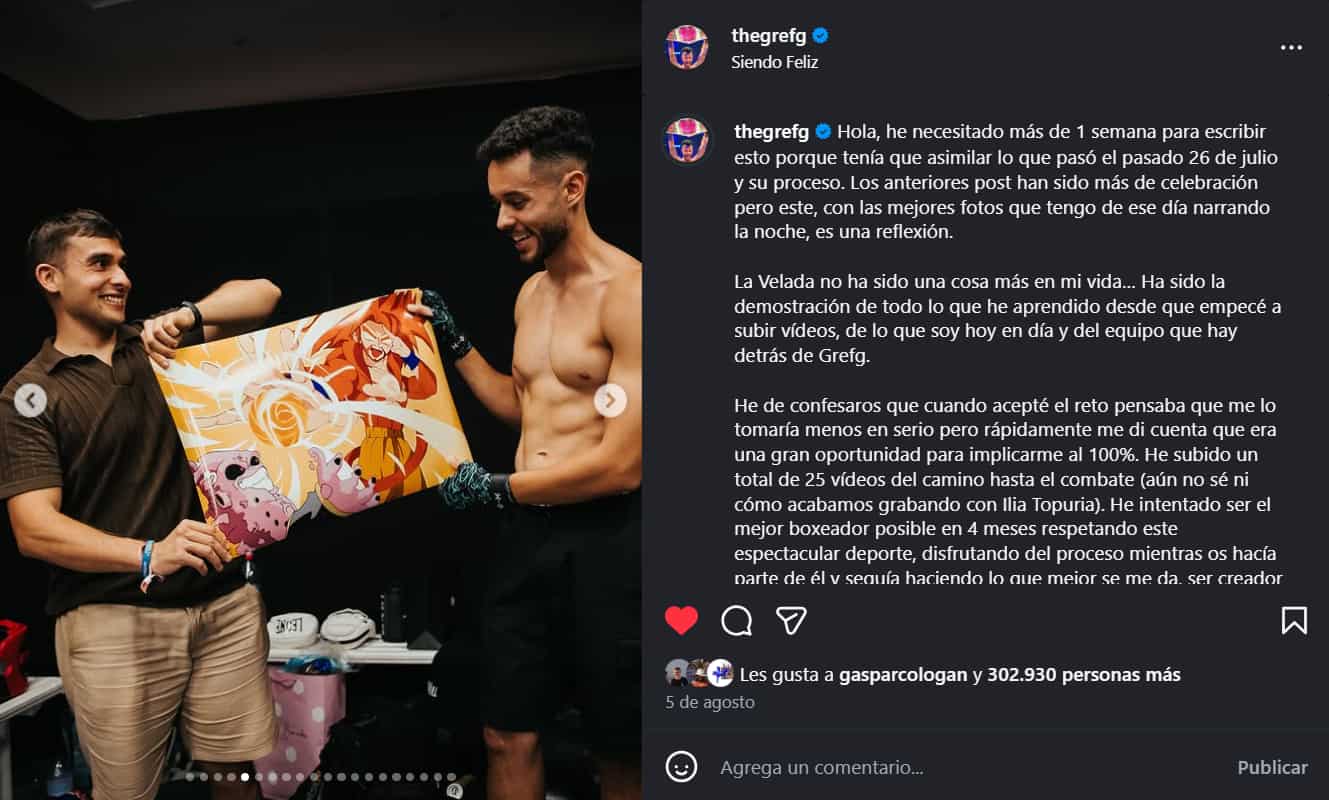1329x800 pixels.
Task: Click the Publicar button
Action: 1272,767
